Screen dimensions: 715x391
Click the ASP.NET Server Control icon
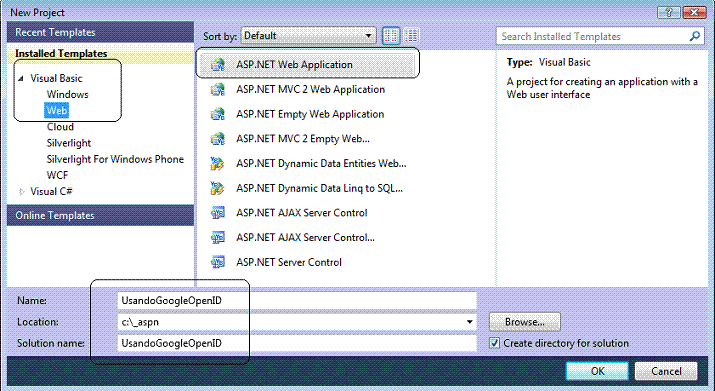(218, 262)
